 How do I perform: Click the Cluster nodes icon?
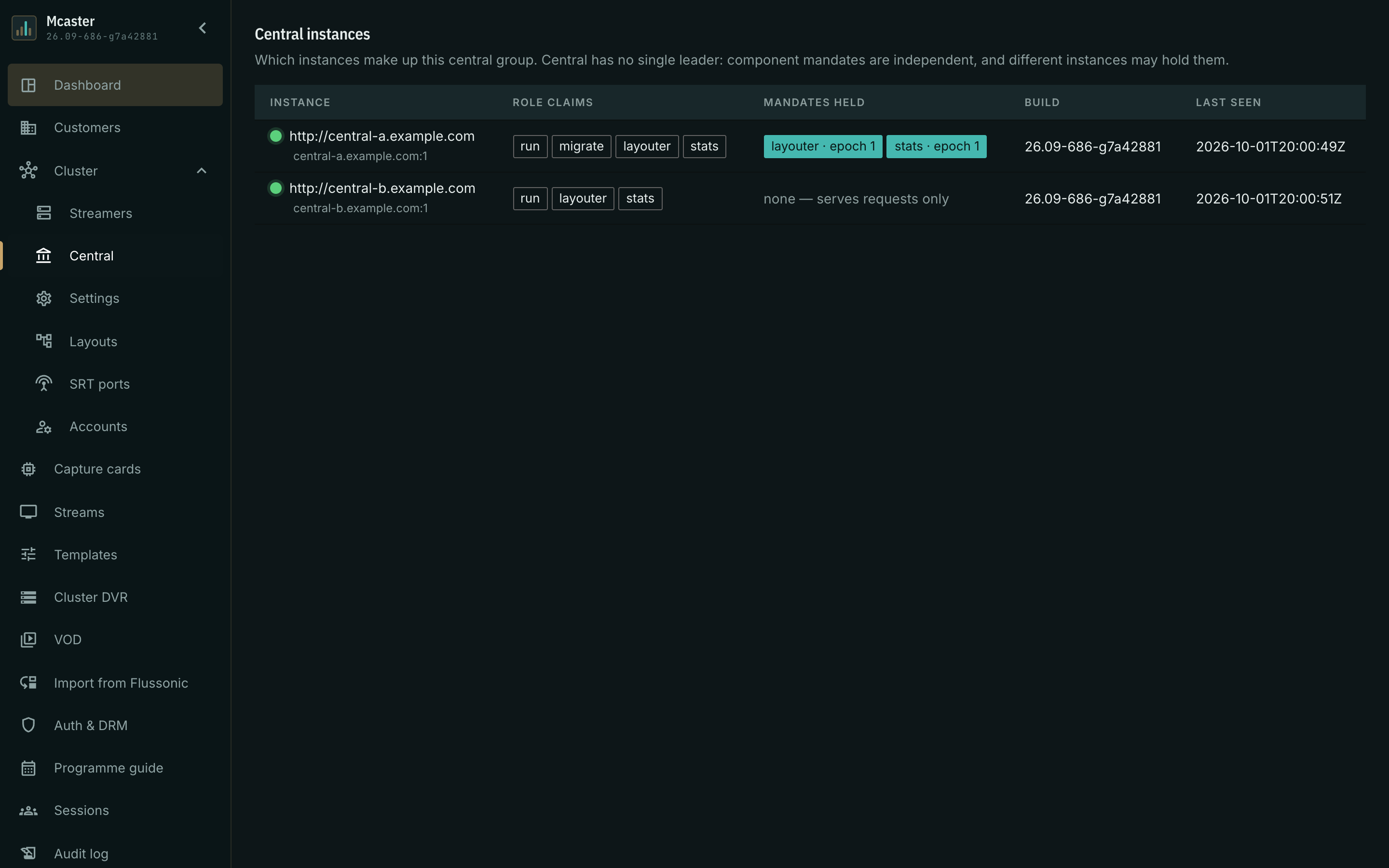[x=28, y=171]
